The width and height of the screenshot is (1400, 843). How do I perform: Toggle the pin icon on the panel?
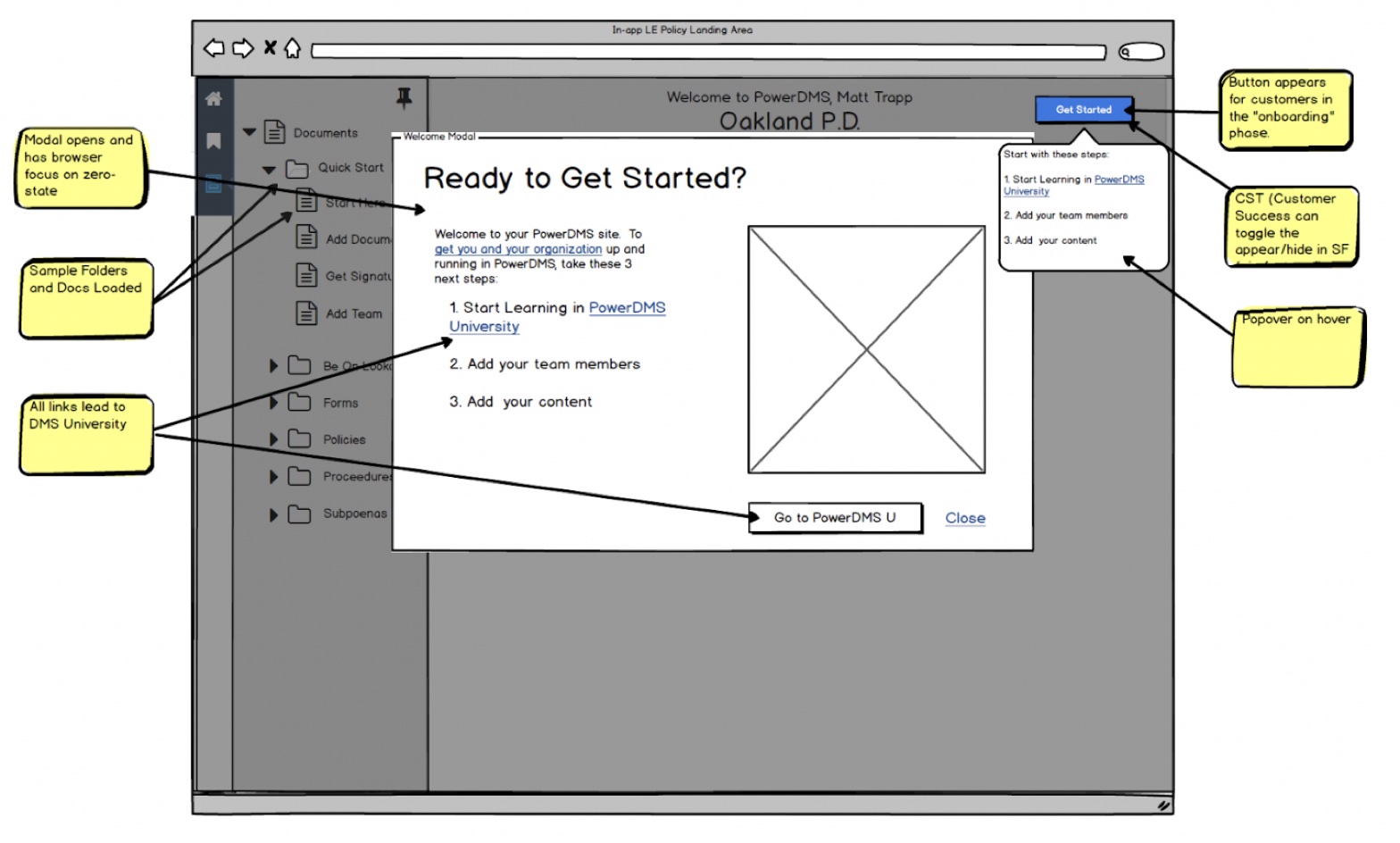click(x=404, y=97)
